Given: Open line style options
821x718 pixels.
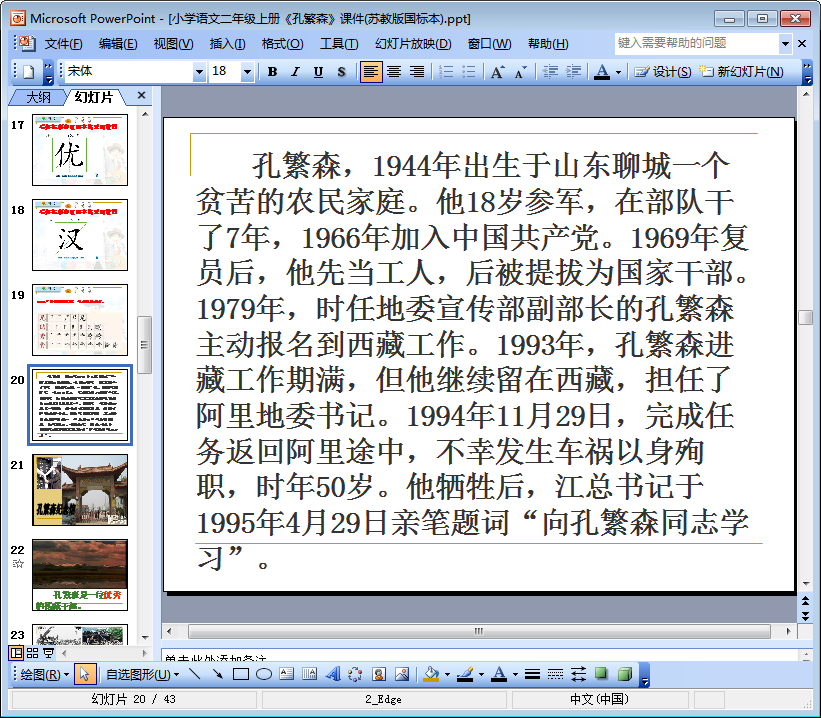Looking at the screenshot, I should click(532, 674).
